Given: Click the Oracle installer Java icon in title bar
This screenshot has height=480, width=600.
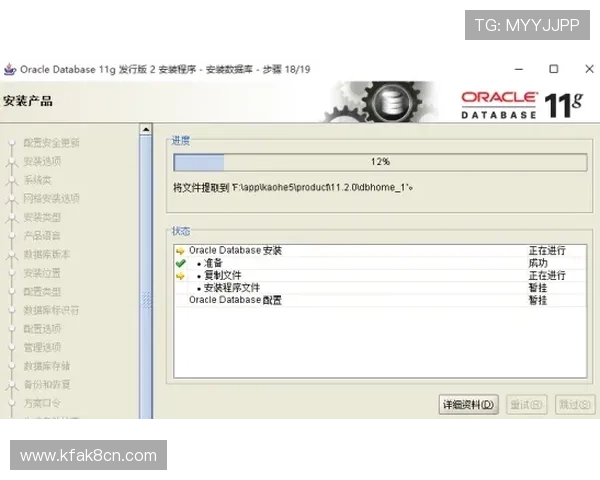Looking at the screenshot, I should pyautogui.click(x=10, y=69).
